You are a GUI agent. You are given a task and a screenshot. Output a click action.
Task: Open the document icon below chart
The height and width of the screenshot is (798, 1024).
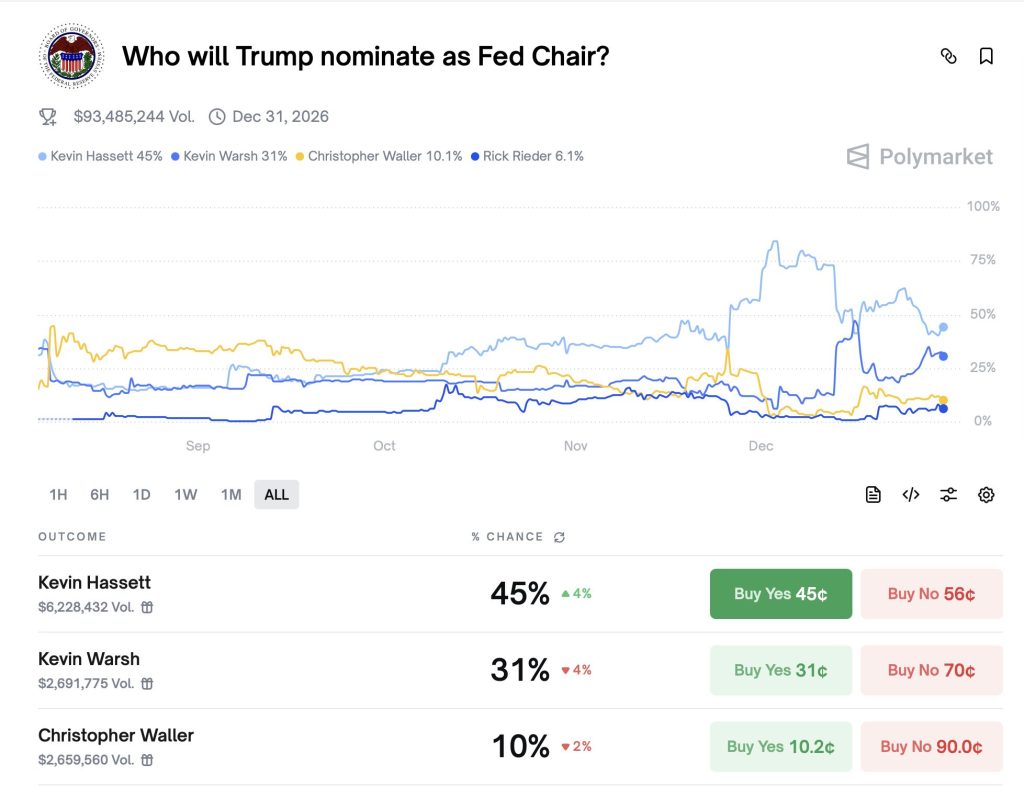873,494
